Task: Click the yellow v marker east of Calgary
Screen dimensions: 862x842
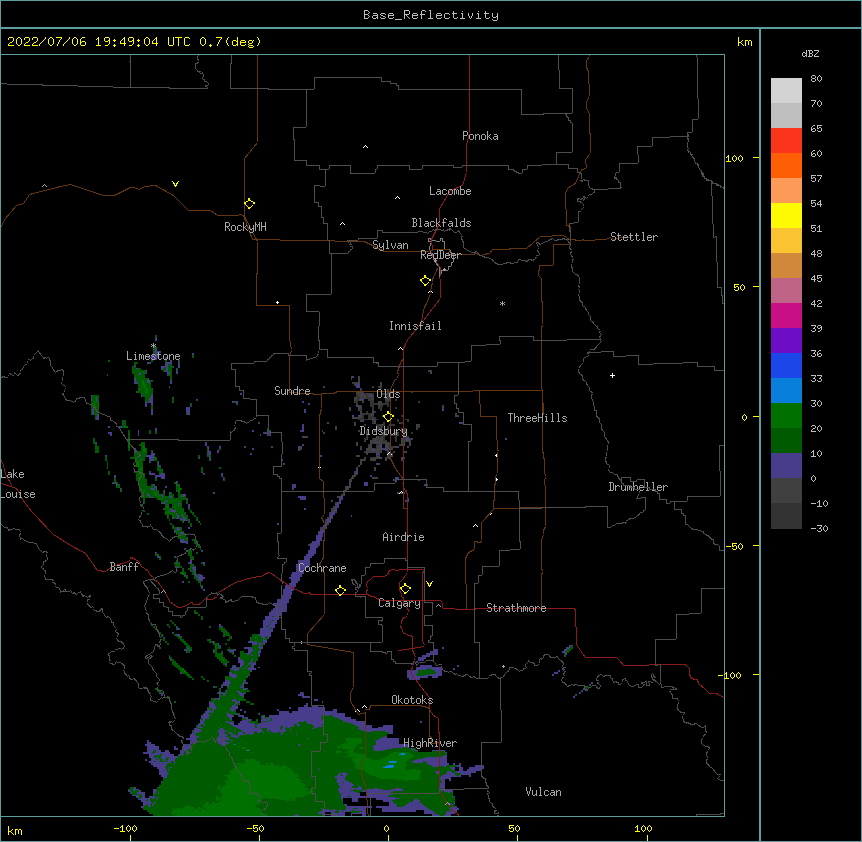Action: coord(429,584)
